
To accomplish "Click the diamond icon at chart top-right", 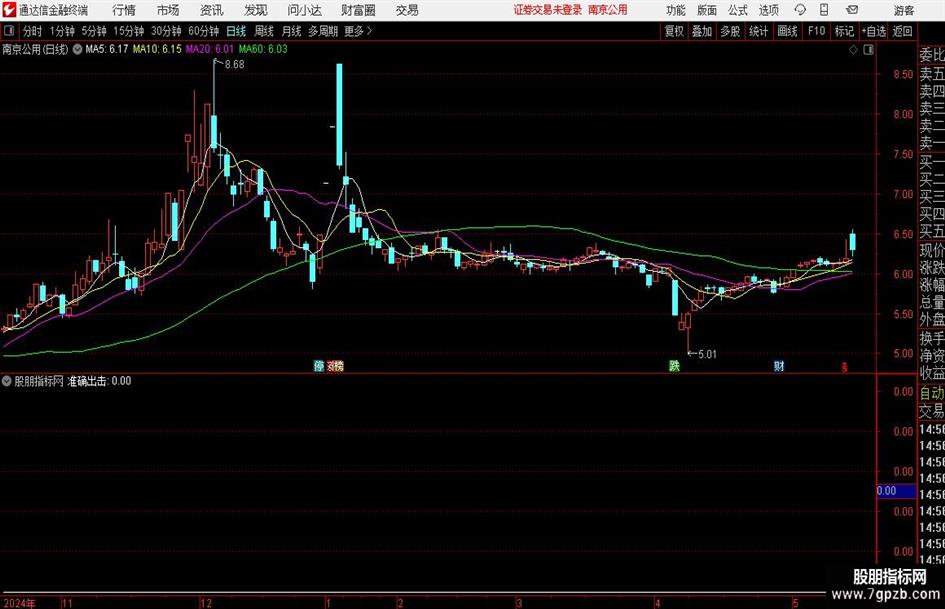I will click(x=853, y=50).
